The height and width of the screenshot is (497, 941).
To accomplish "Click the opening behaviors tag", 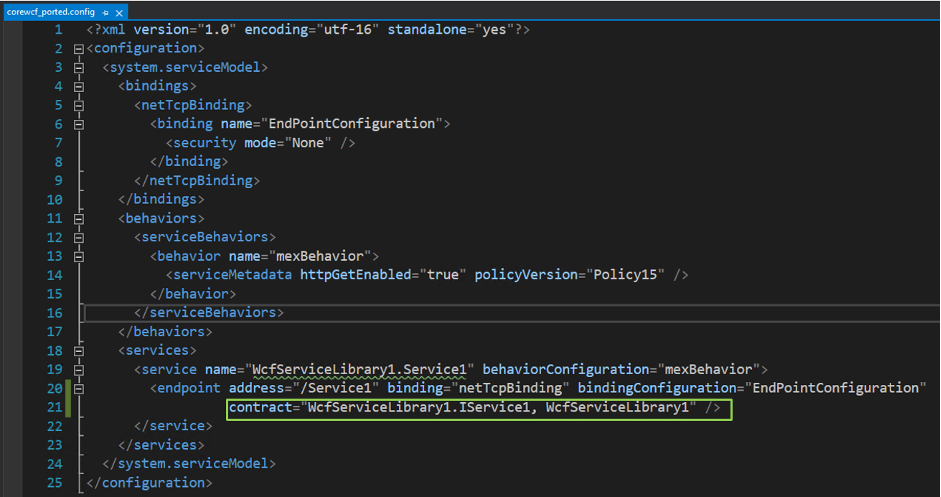I will point(161,218).
